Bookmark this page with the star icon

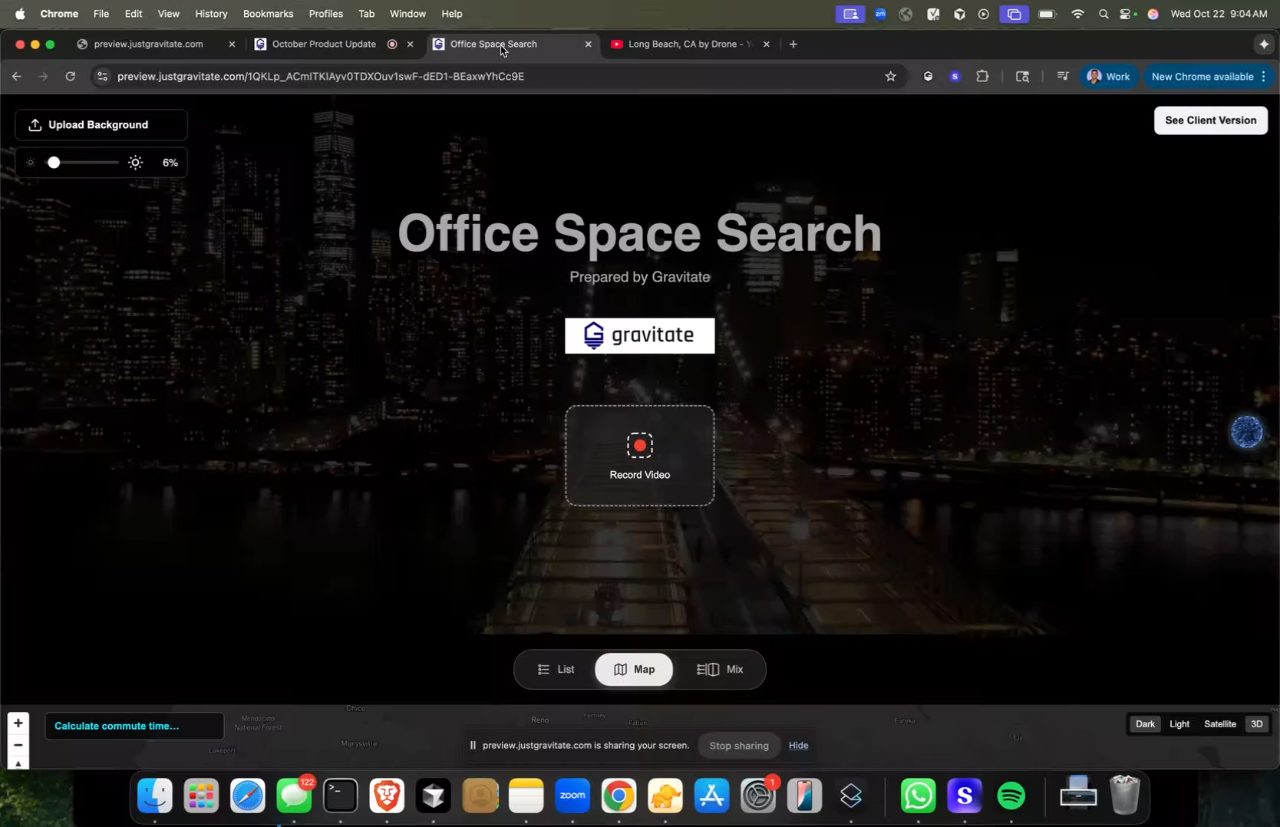890,76
